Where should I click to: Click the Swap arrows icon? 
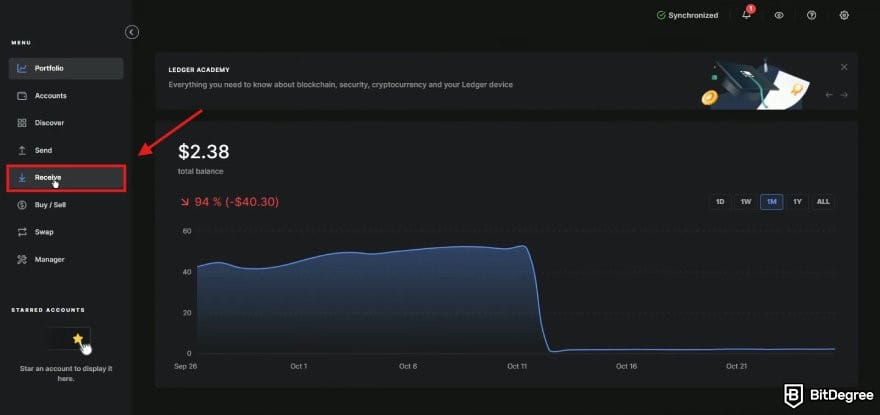[22, 232]
